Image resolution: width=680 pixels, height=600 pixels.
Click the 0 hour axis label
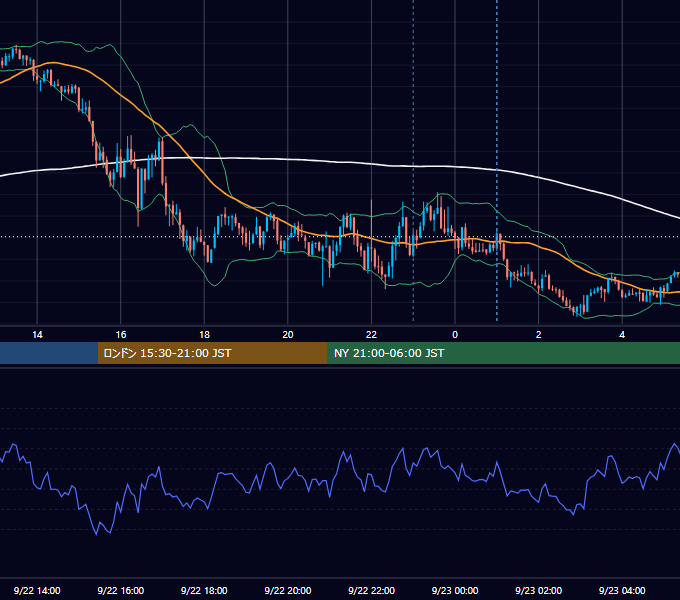click(x=455, y=335)
